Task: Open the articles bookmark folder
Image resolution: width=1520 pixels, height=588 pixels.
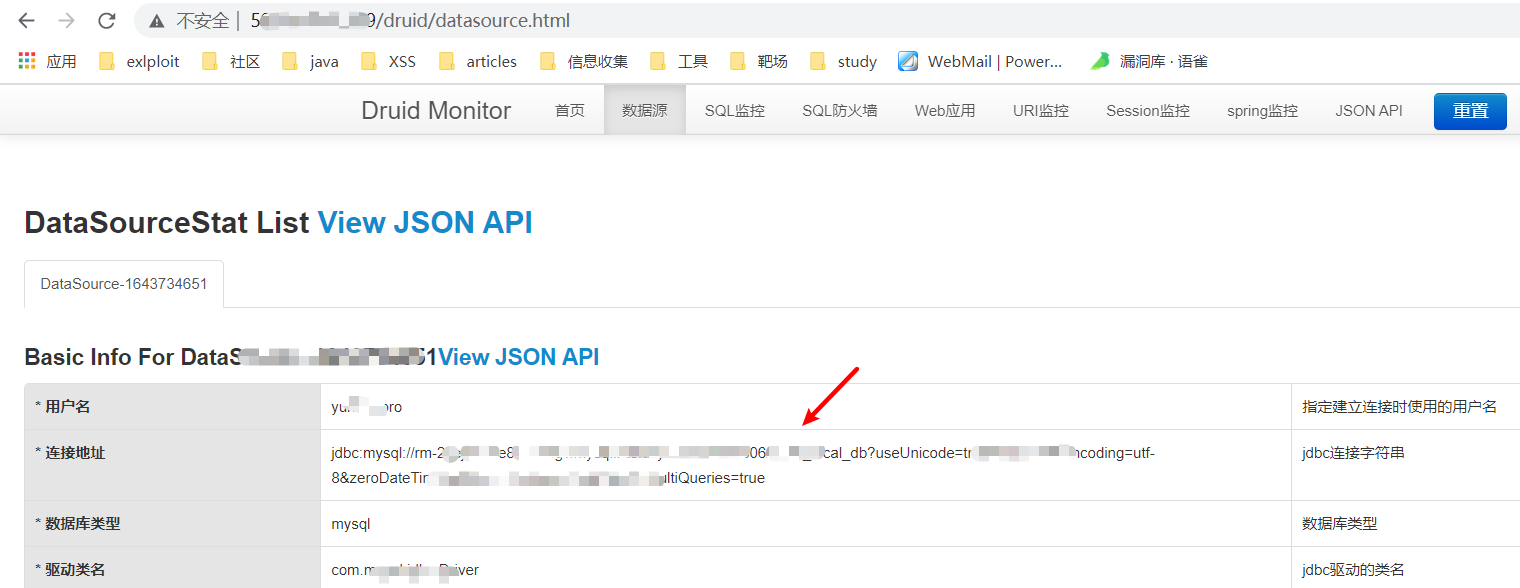Action: (479, 61)
